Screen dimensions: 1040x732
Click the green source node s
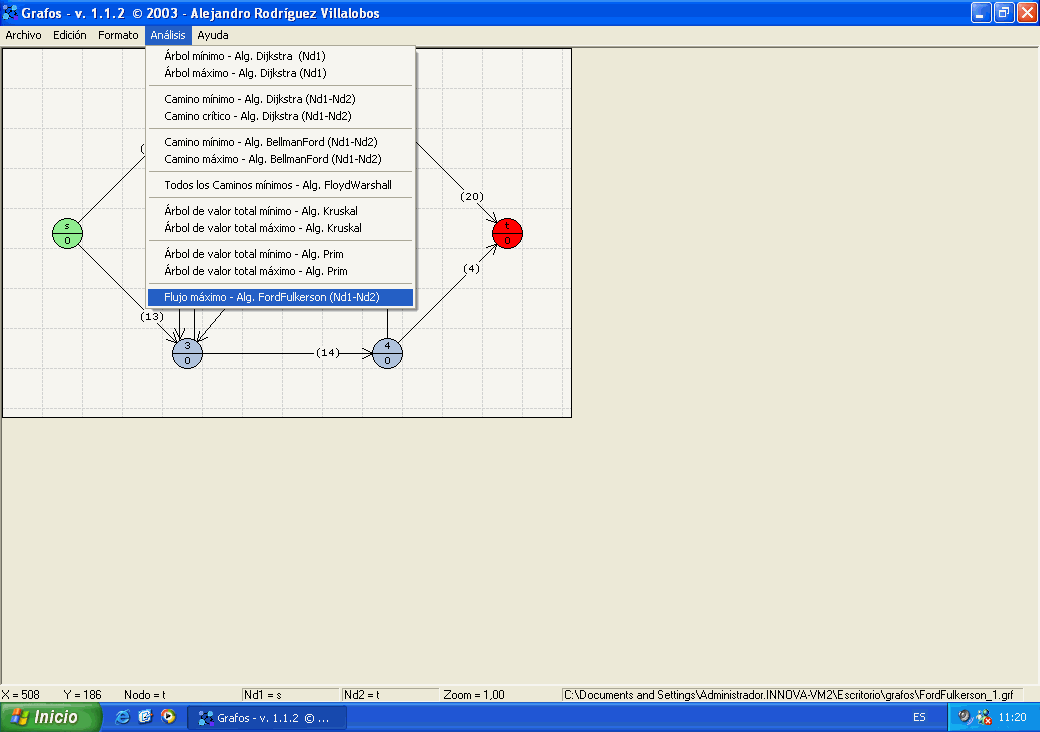(67, 233)
